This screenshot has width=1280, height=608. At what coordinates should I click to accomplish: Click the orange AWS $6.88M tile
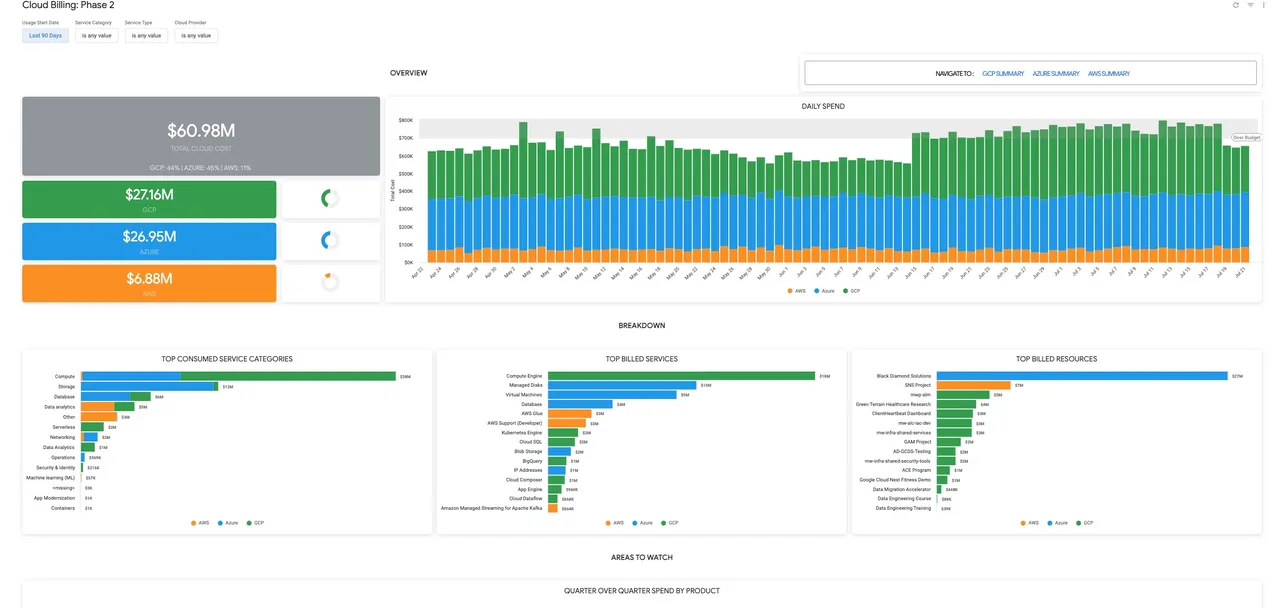point(149,283)
